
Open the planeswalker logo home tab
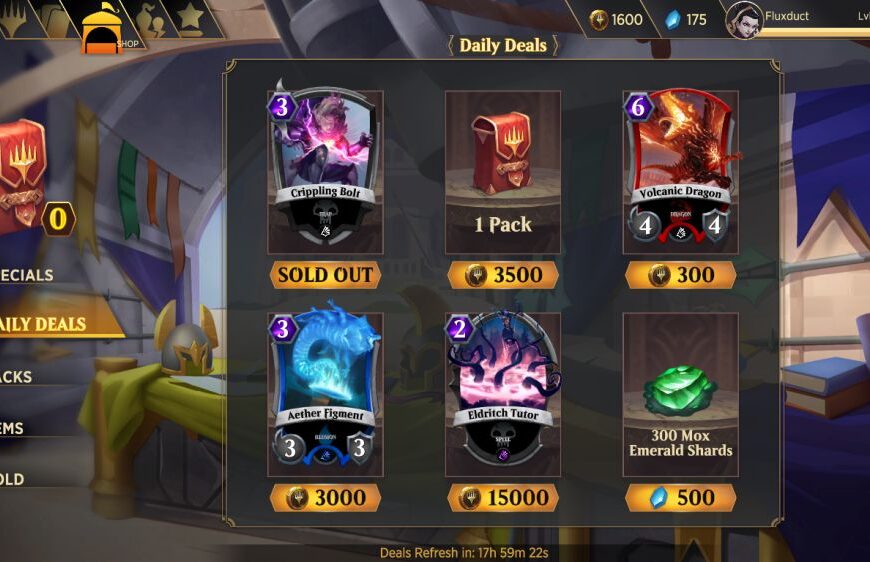tap(12, 18)
